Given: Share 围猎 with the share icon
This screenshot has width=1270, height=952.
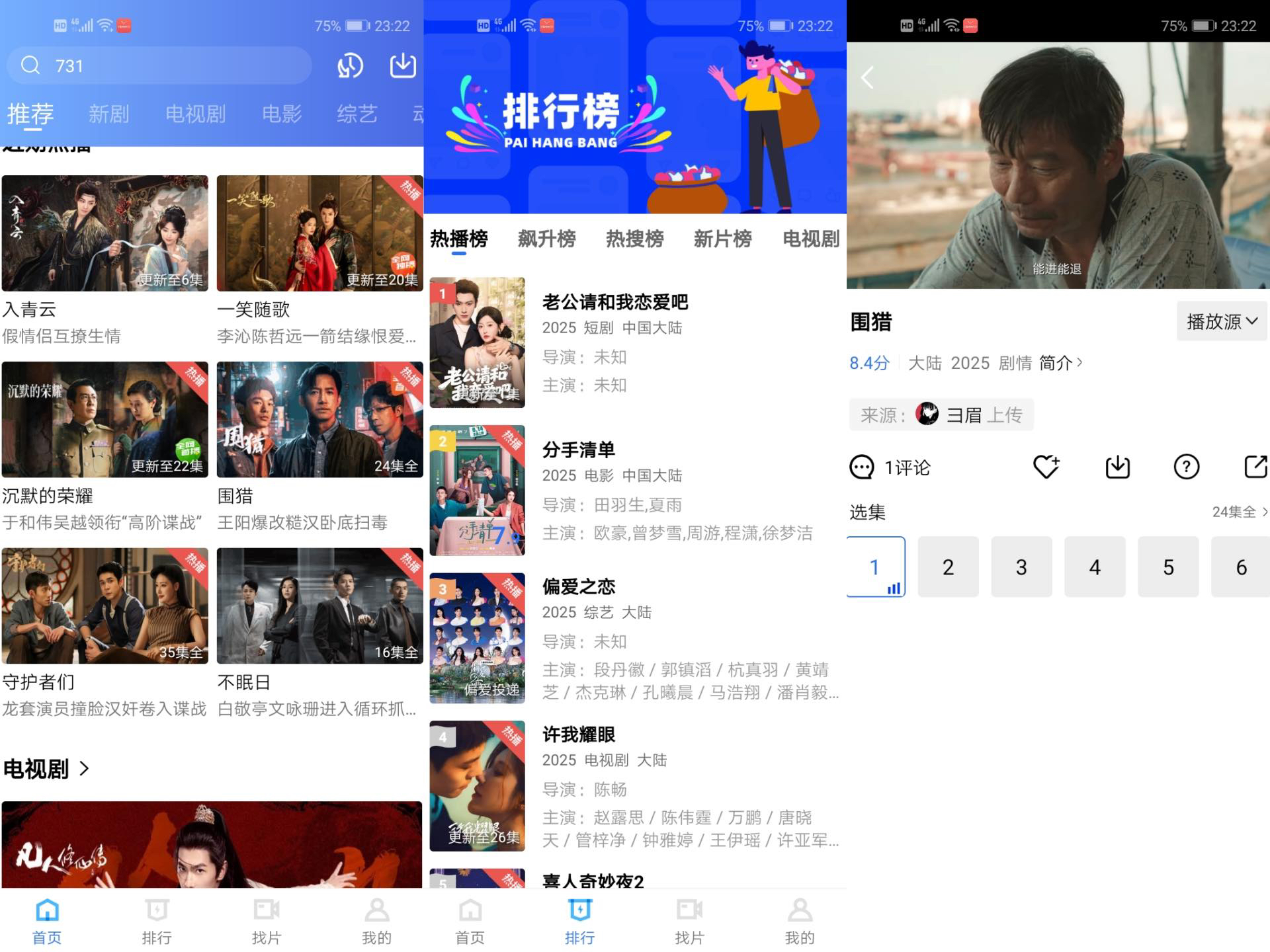Looking at the screenshot, I should click(1255, 467).
